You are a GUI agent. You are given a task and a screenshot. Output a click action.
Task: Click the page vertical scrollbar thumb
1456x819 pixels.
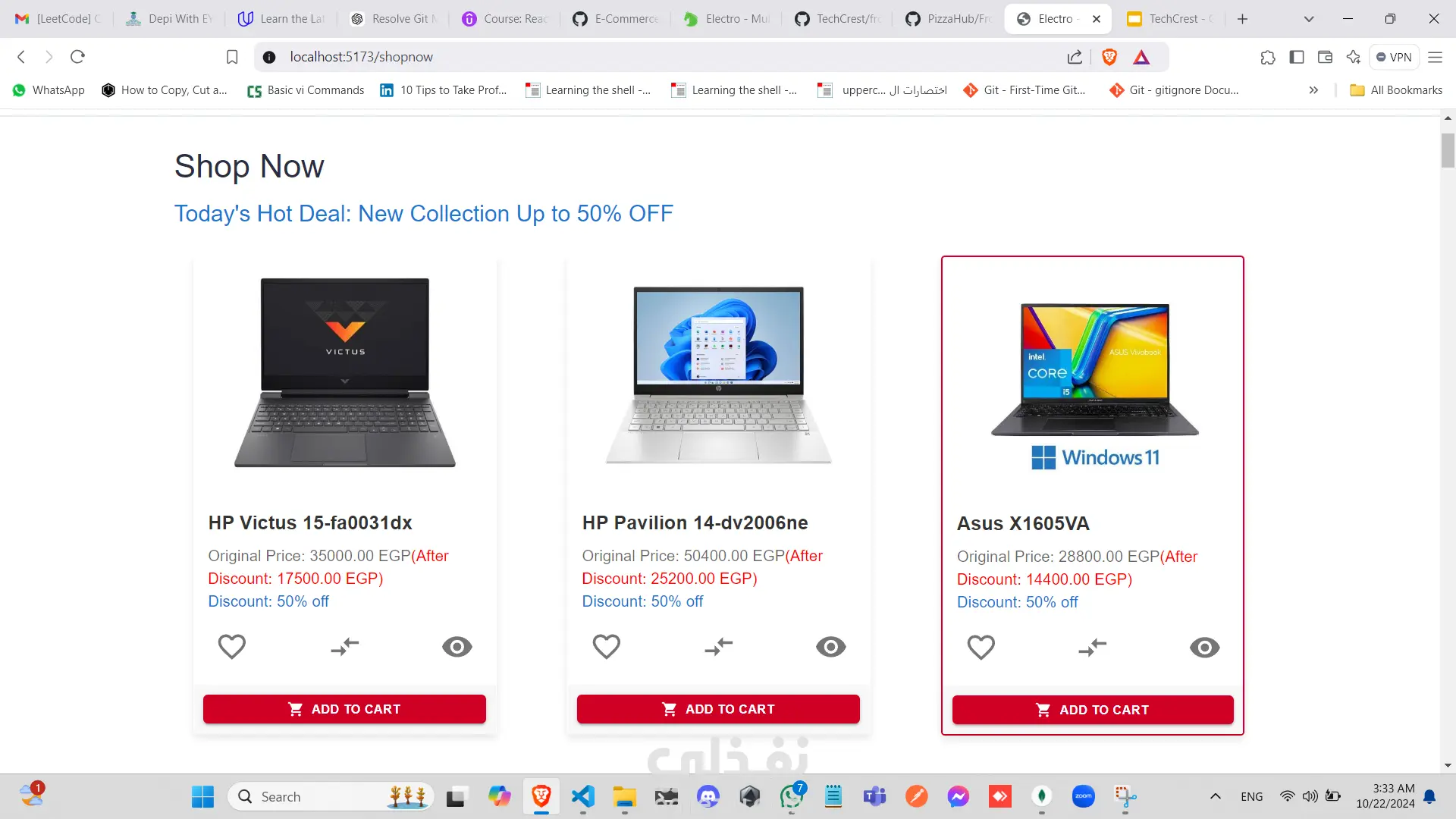(1448, 150)
